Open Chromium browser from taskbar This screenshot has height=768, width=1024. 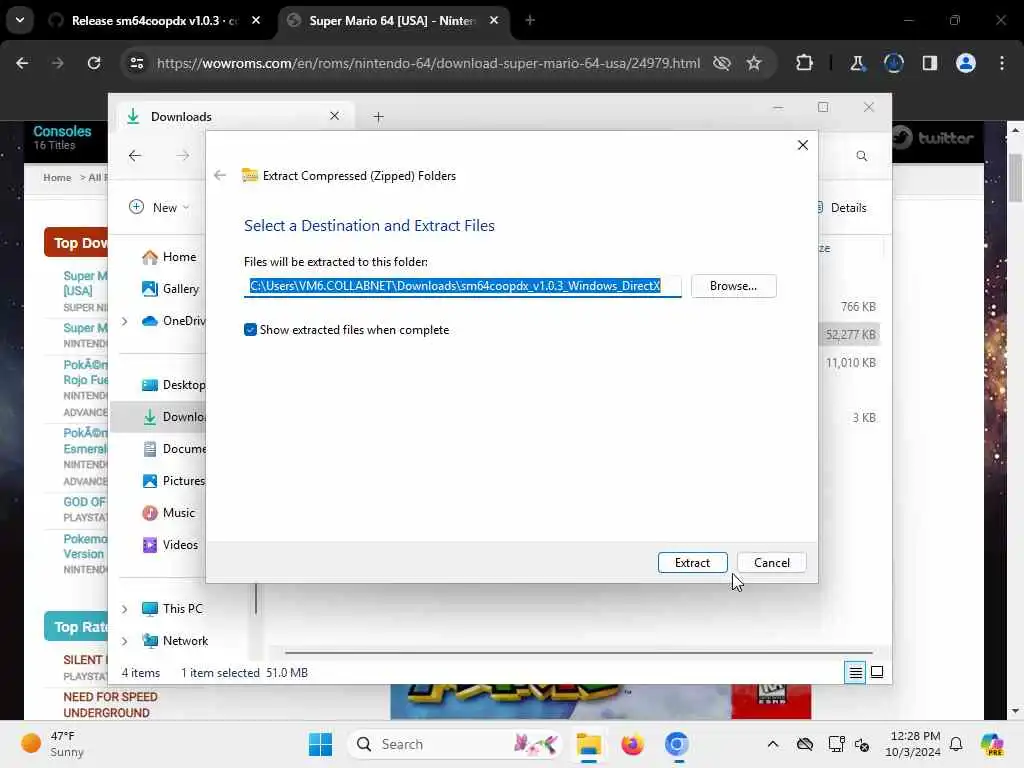coord(677,744)
